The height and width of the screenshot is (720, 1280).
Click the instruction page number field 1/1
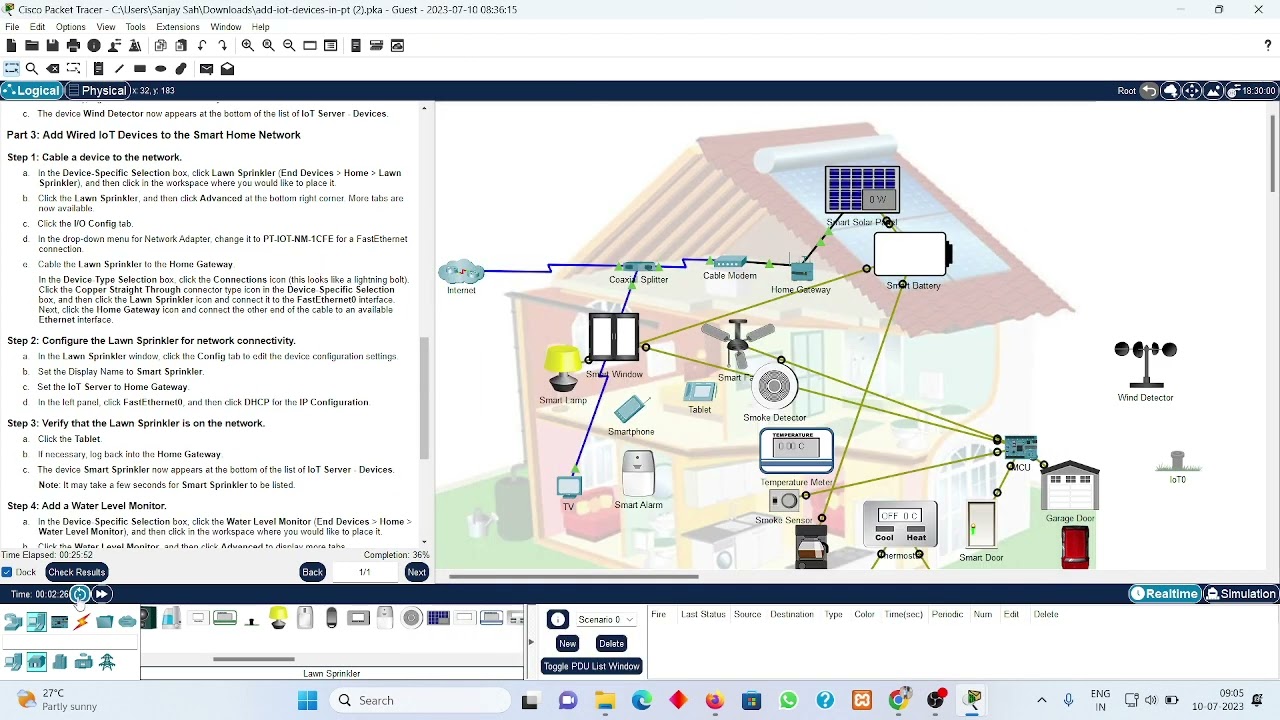point(365,572)
